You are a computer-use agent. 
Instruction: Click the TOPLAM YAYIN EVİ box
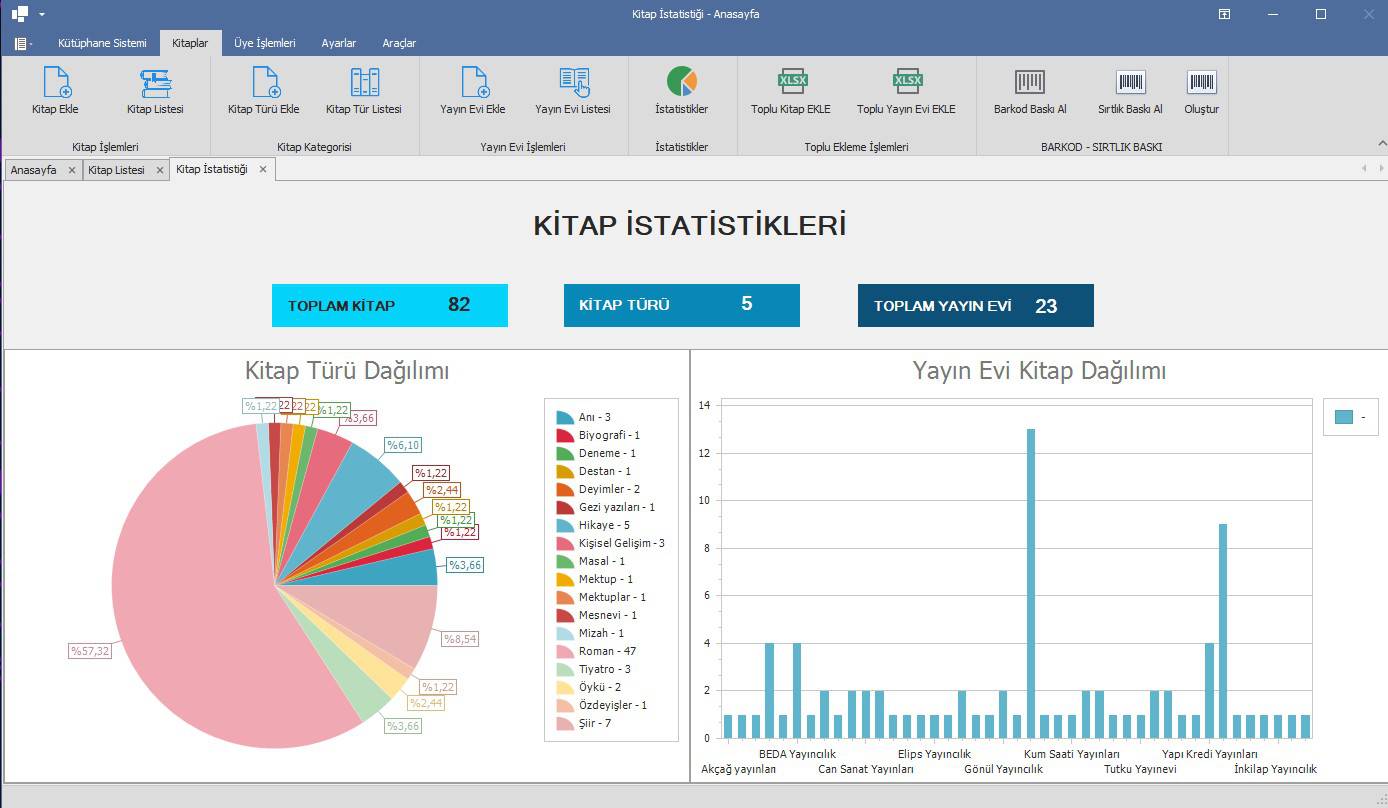coord(975,305)
